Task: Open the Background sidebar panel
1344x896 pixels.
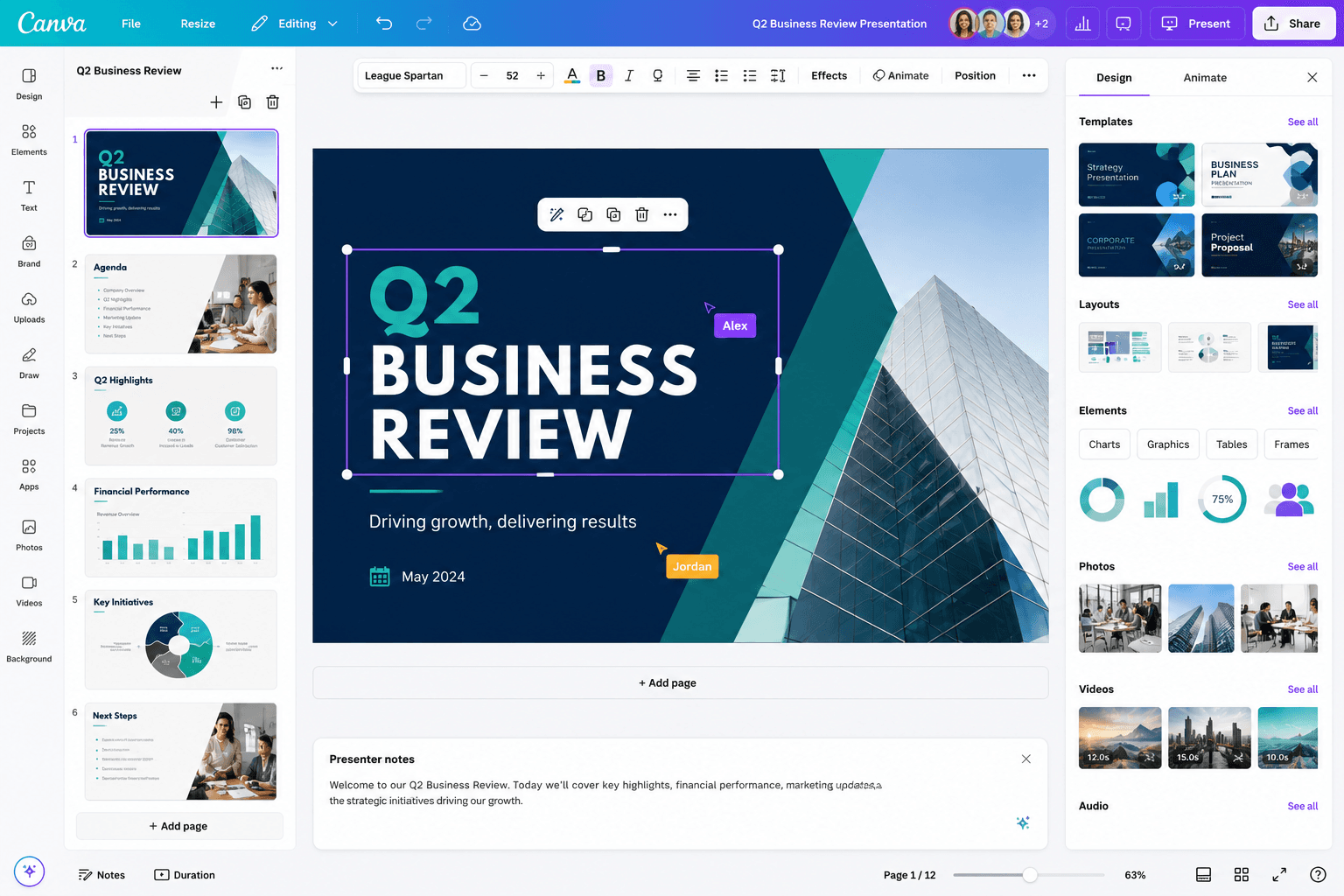Action: [29, 647]
